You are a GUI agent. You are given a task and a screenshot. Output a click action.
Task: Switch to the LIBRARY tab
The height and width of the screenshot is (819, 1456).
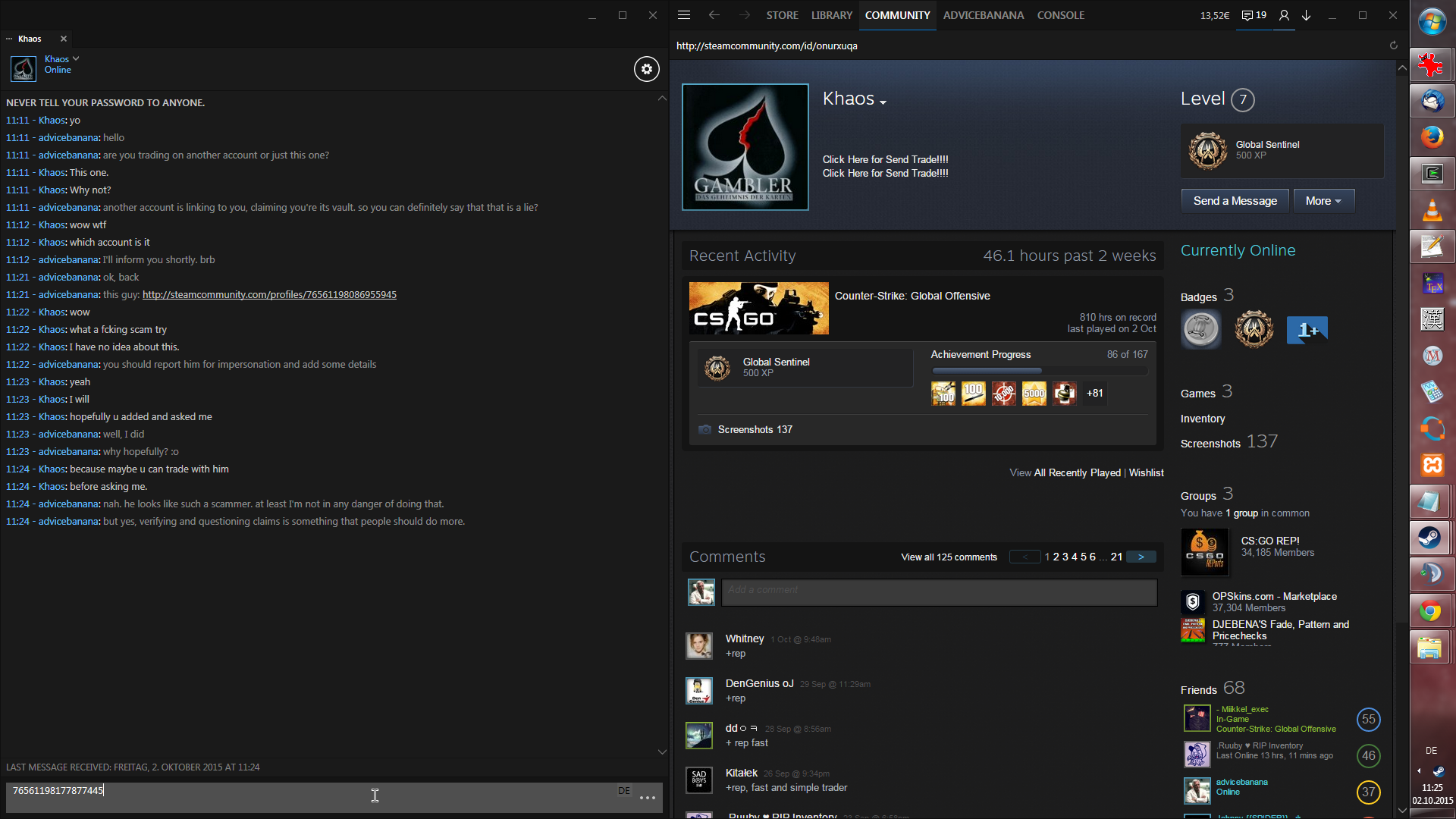pos(831,15)
